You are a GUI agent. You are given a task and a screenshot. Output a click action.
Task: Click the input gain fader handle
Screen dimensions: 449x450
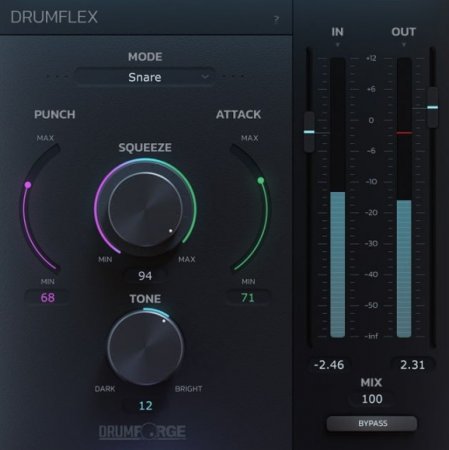(309, 132)
